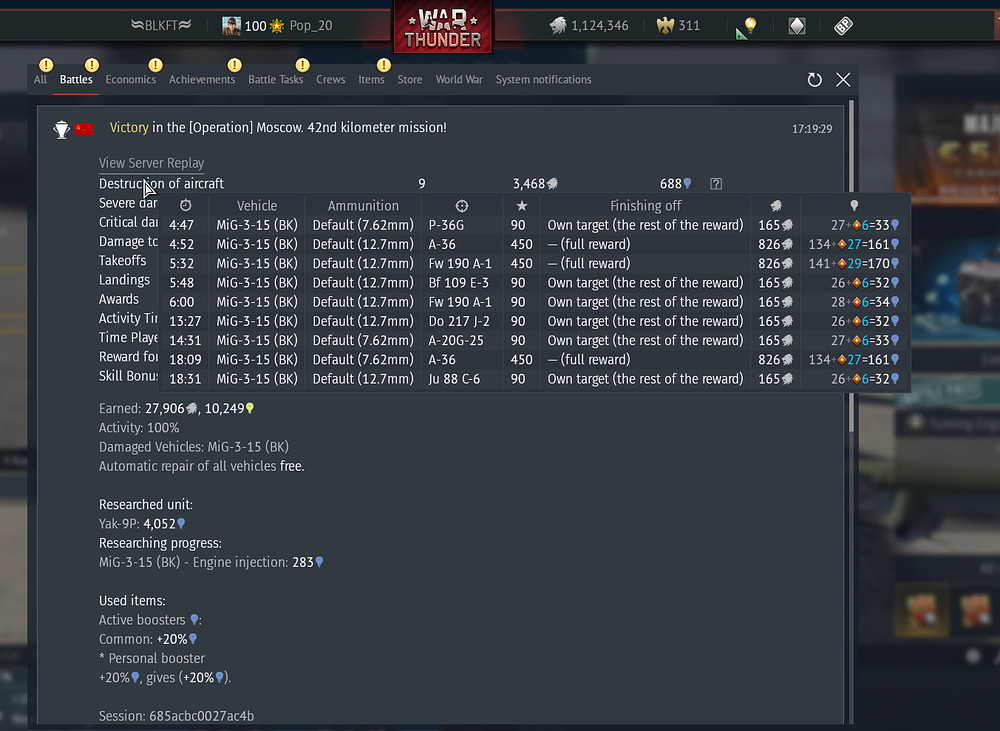This screenshot has height=731, width=1000.
Task: Click the lightbulb research points icon
Action: point(746,27)
